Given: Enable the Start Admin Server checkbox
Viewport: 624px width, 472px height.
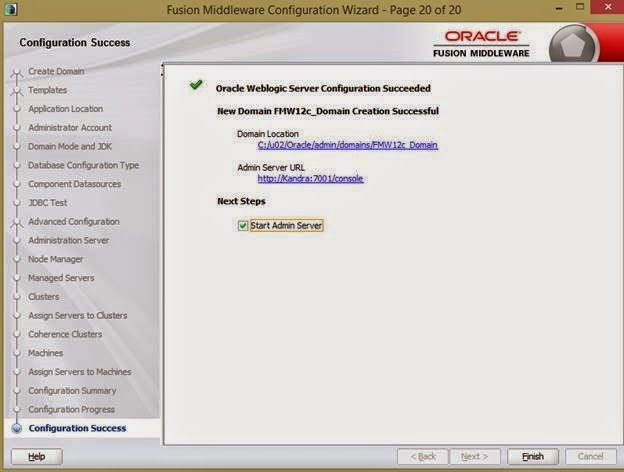Looking at the screenshot, I should [x=243, y=226].
